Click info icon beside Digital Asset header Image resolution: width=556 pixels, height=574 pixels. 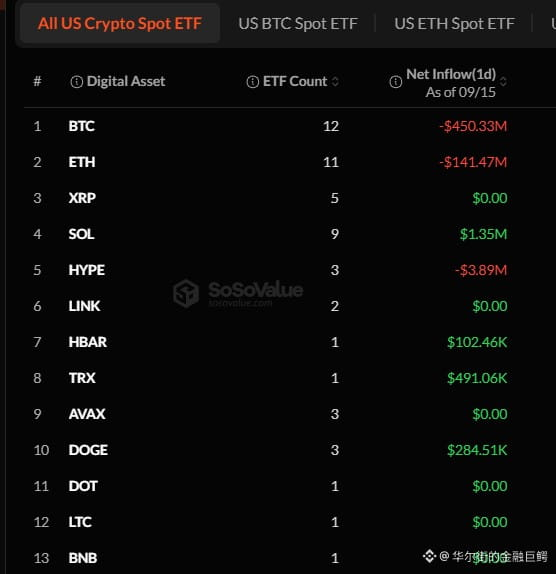point(77,82)
